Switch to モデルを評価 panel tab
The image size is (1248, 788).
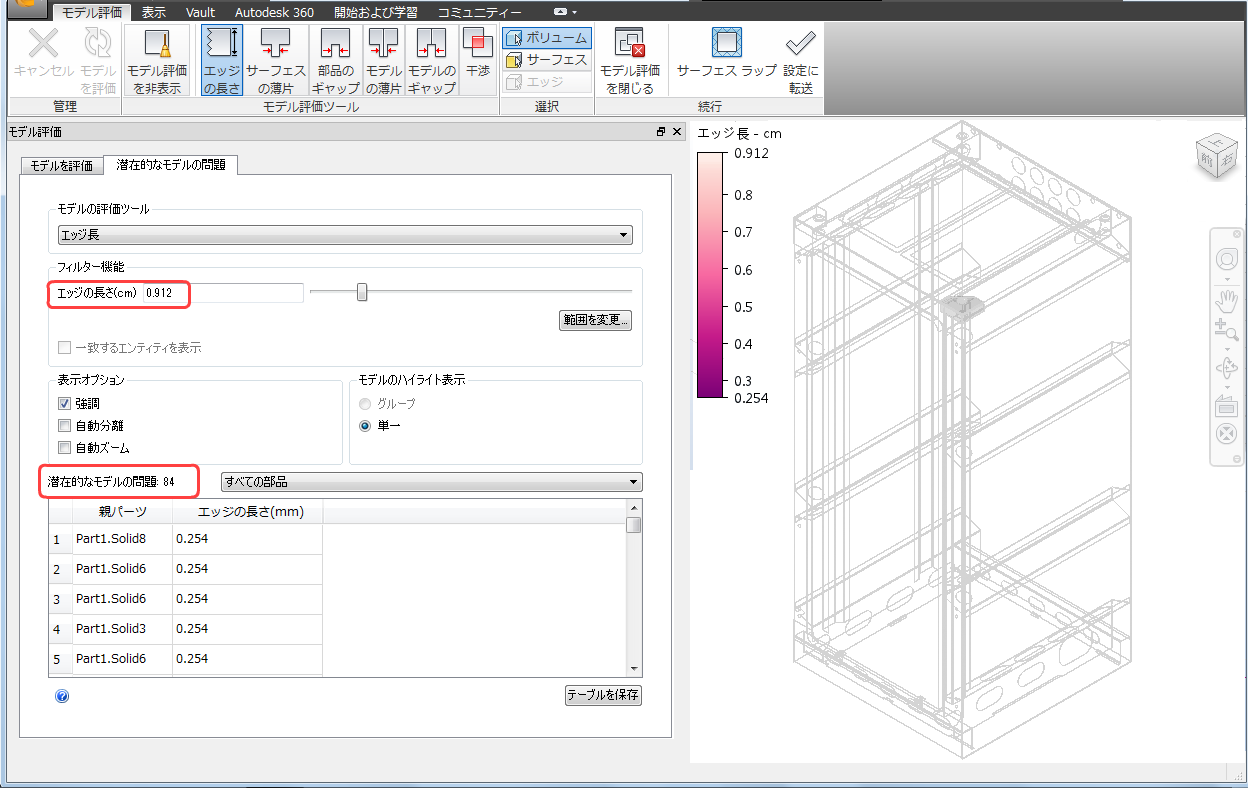pos(62,165)
